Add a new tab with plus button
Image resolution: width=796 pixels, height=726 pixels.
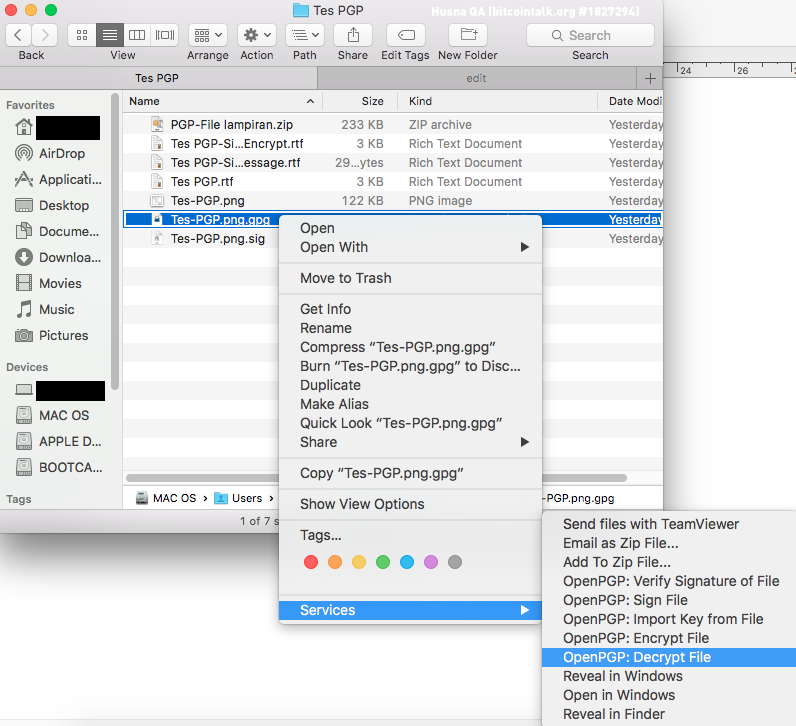point(650,78)
